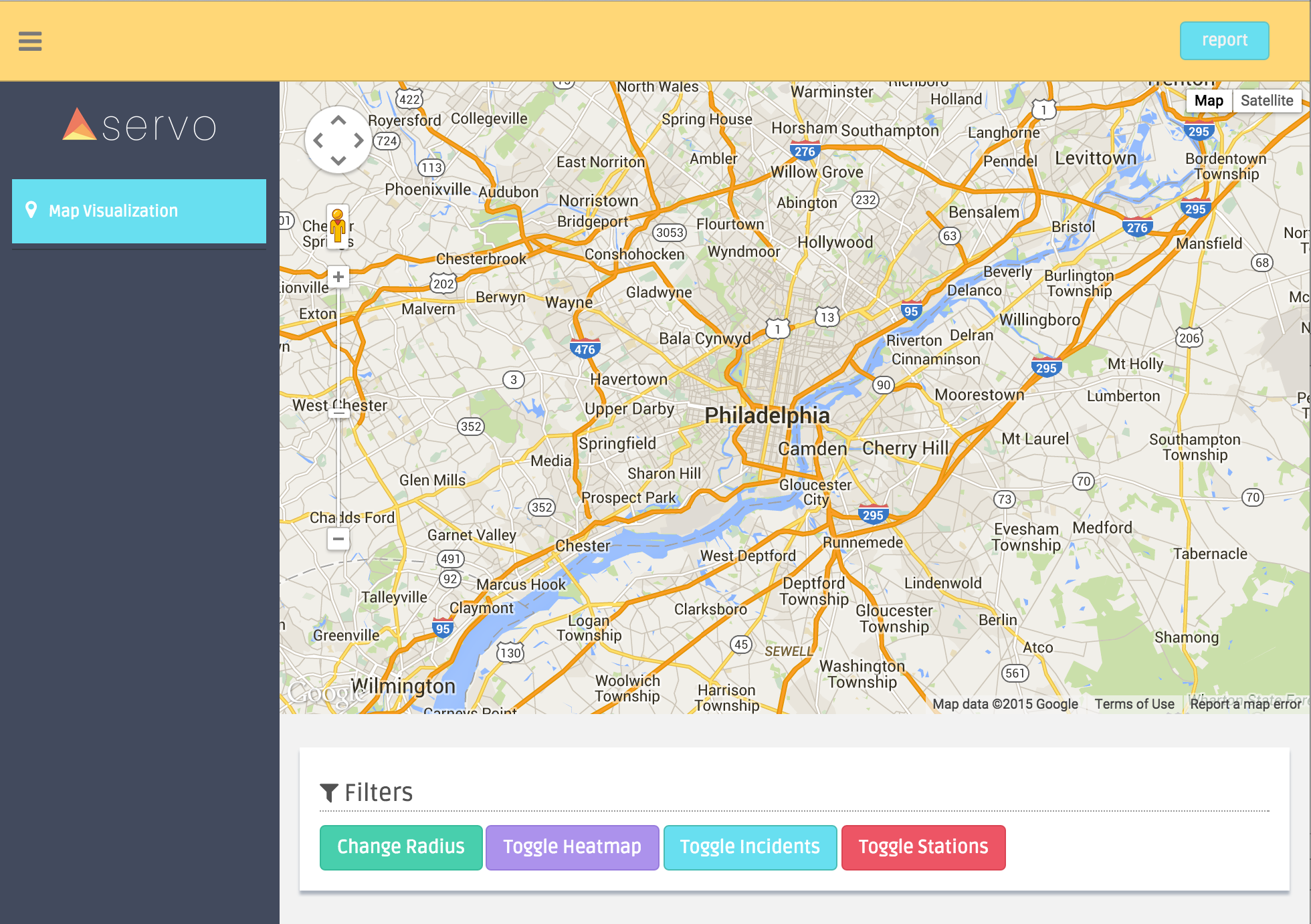Switch map to Satellite view
This screenshot has width=1311, height=924.
point(1266,100)
